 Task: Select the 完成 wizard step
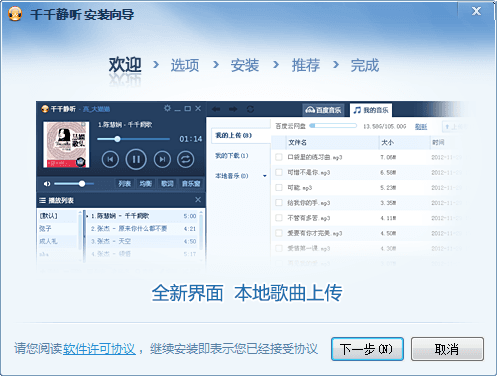tap(365, 65)
